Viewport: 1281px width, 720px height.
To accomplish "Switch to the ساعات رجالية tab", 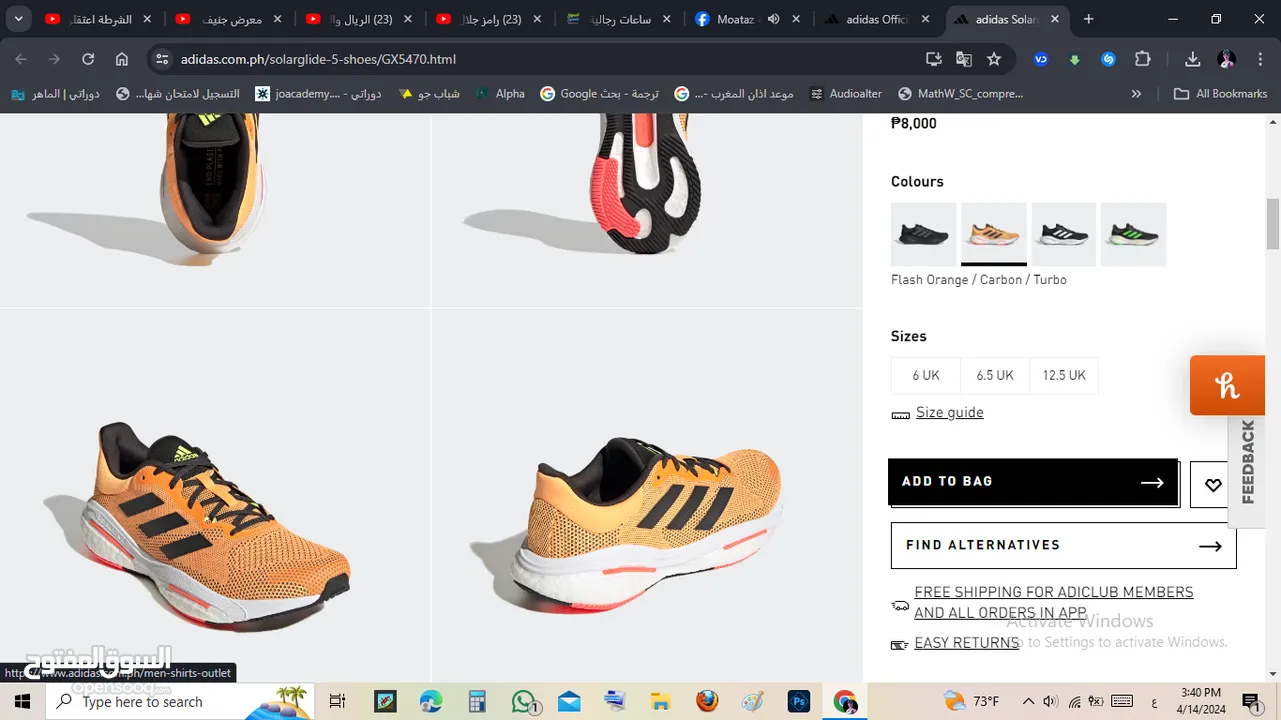I will pyautogui.click(x=617, y=19).
